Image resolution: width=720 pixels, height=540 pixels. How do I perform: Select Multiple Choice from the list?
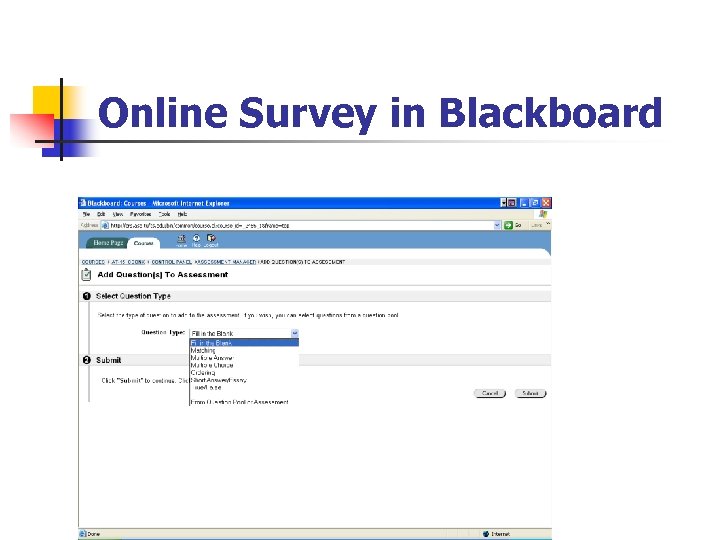coord(244,365)
